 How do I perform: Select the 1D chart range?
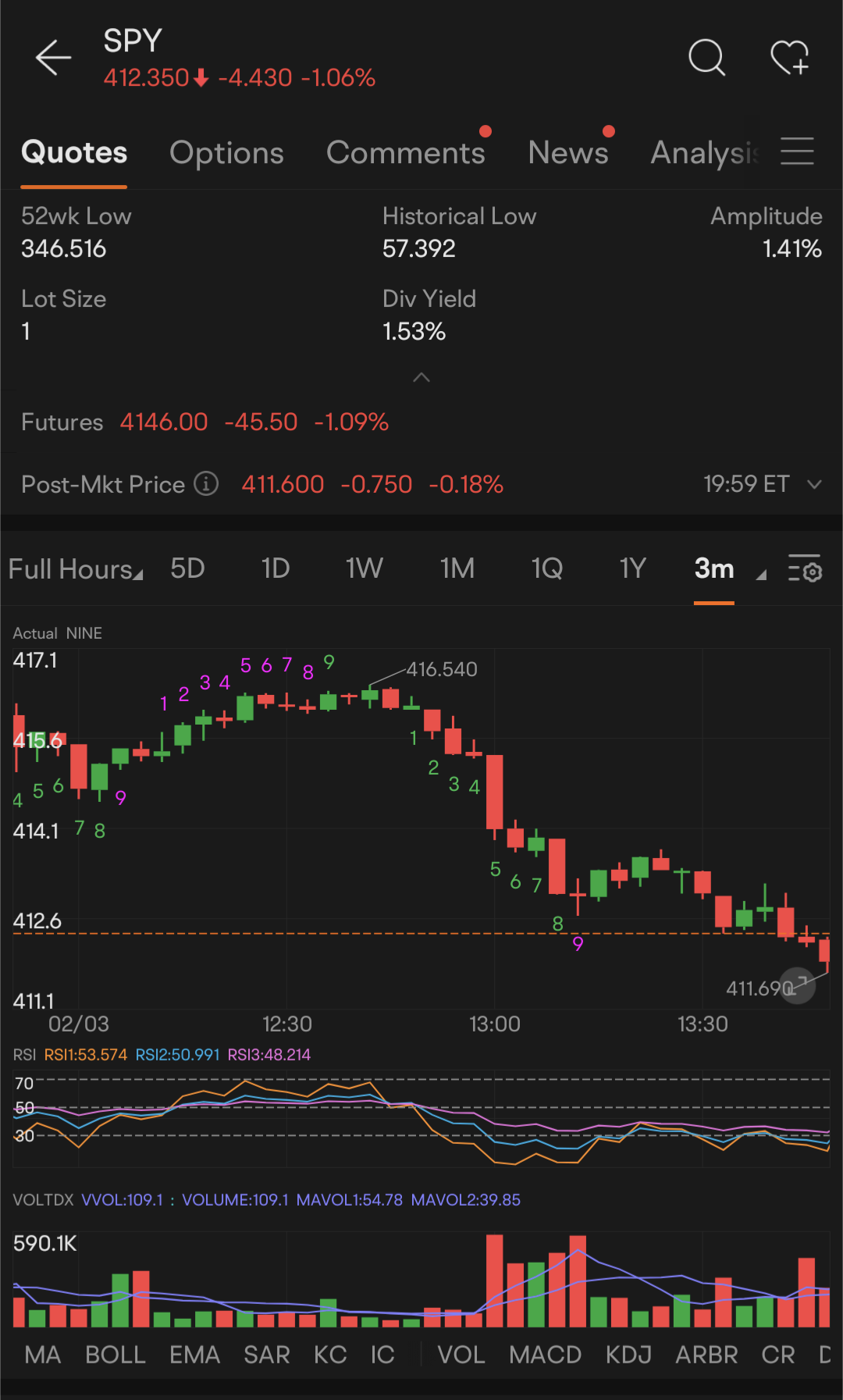[276, 568]
